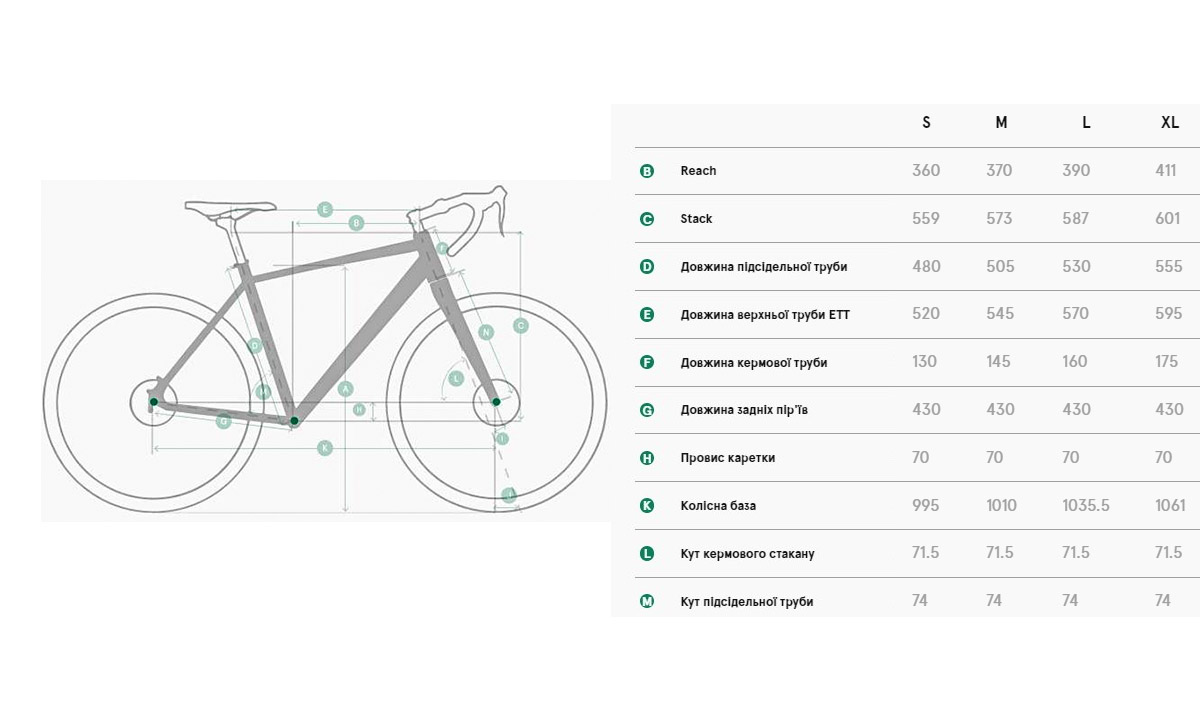This screenshot has height=720, width=1200.
Task: Click the C badge next to Stack
Action: tap(647, 219)
